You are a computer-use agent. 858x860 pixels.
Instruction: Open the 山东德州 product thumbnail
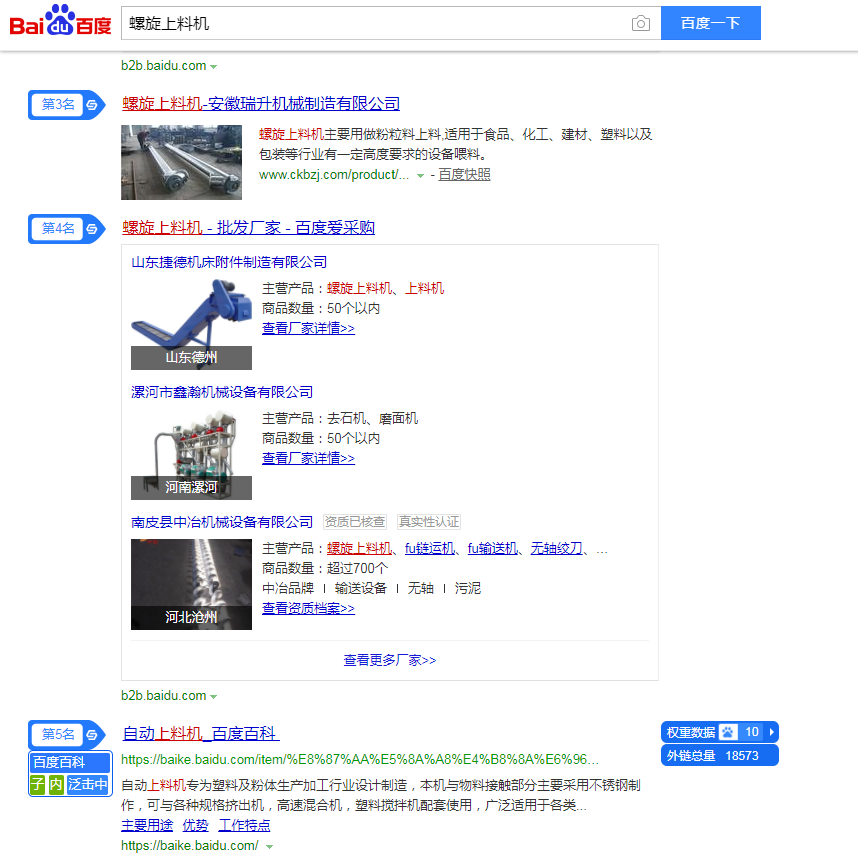coord(191,324)
